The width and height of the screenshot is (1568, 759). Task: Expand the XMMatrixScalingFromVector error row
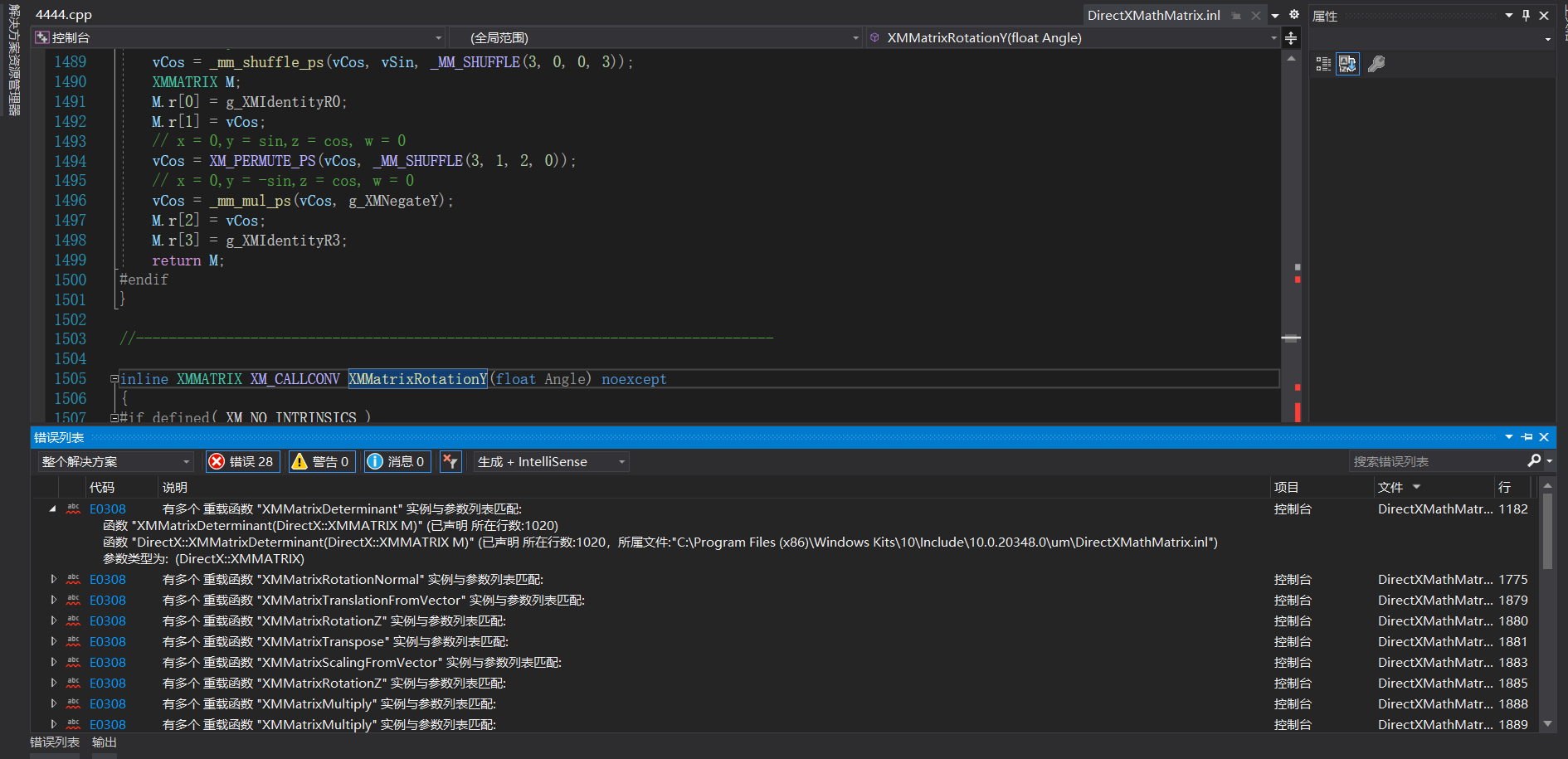(x=53, y=662)
